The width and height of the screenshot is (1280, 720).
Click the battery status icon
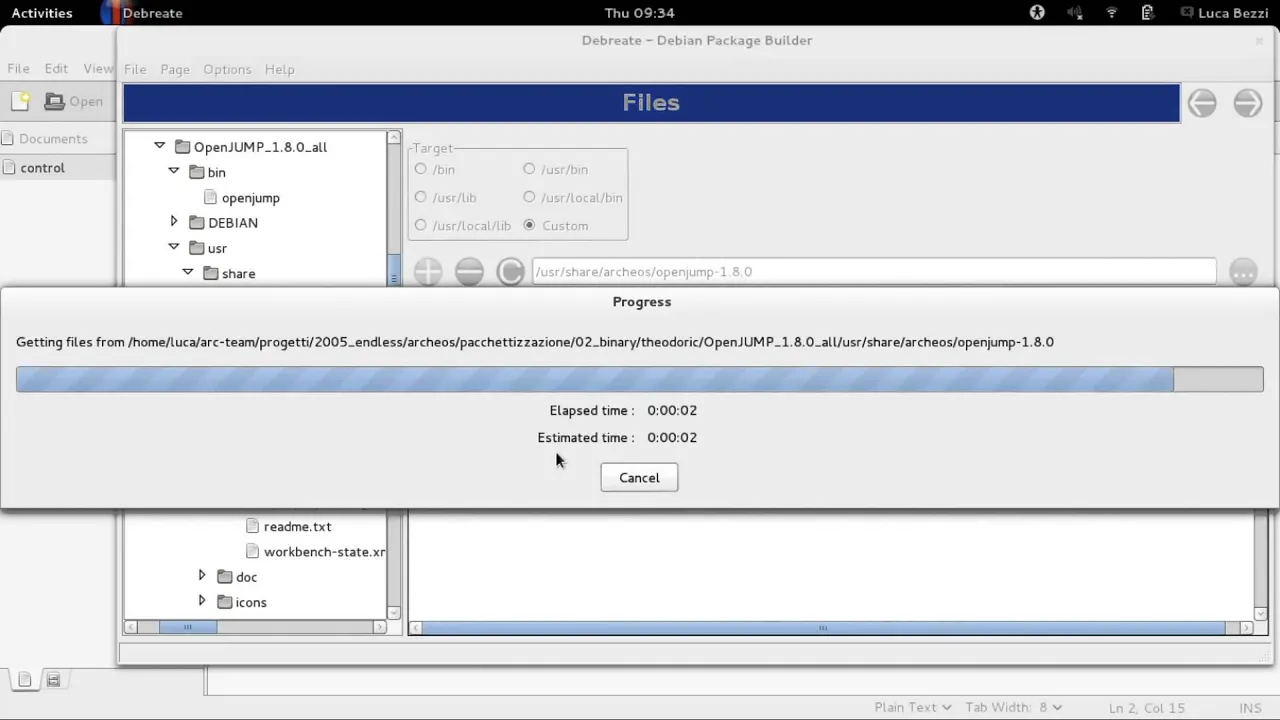(x=1148, y=13)
